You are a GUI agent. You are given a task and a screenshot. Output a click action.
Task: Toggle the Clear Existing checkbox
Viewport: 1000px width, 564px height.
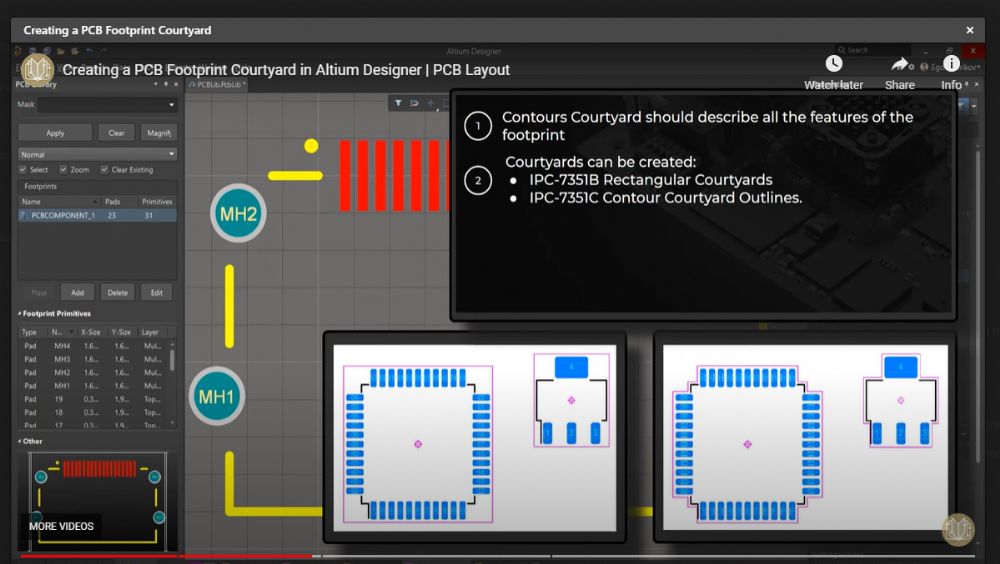(104, 170)
